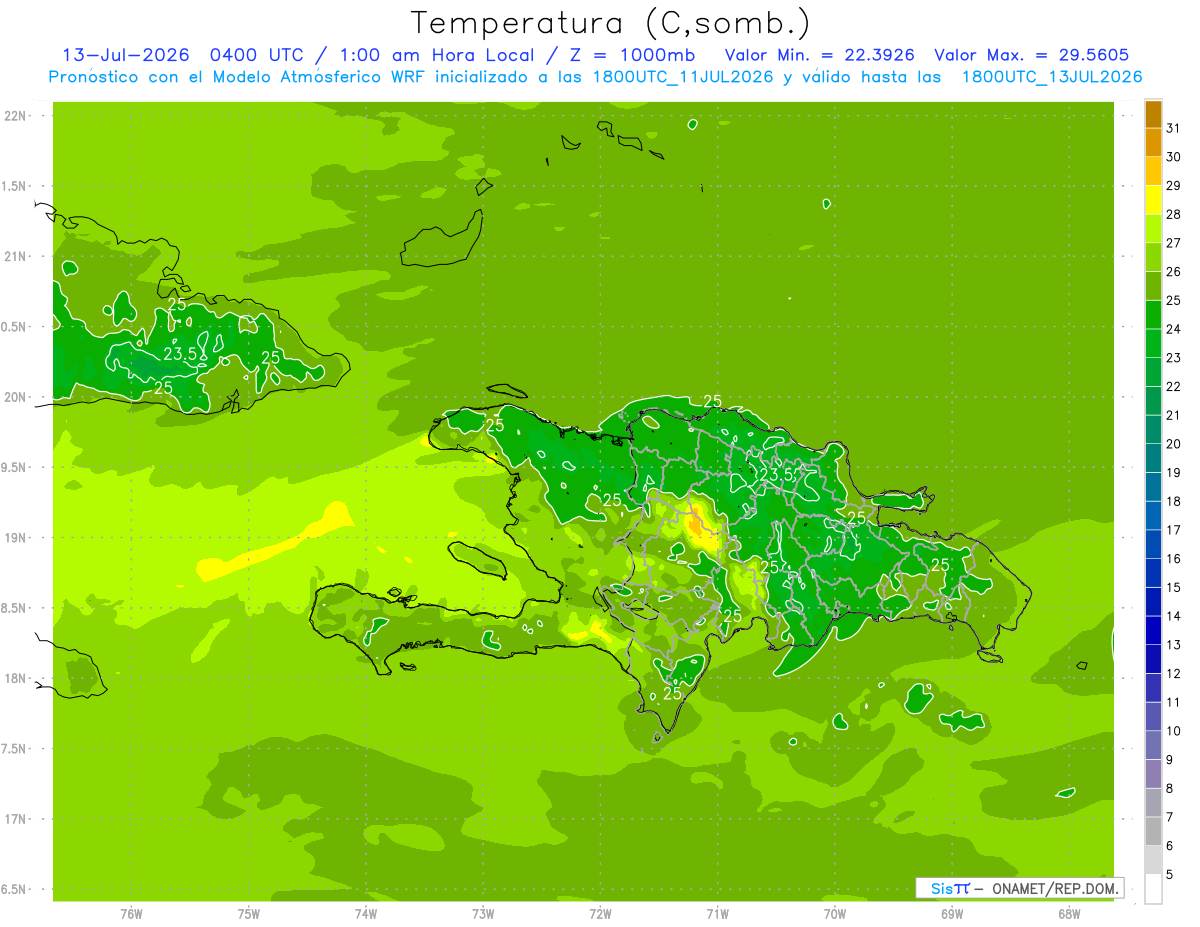Click the legend swatch between 22 and 23
1200x927 pixels.
1153,373
